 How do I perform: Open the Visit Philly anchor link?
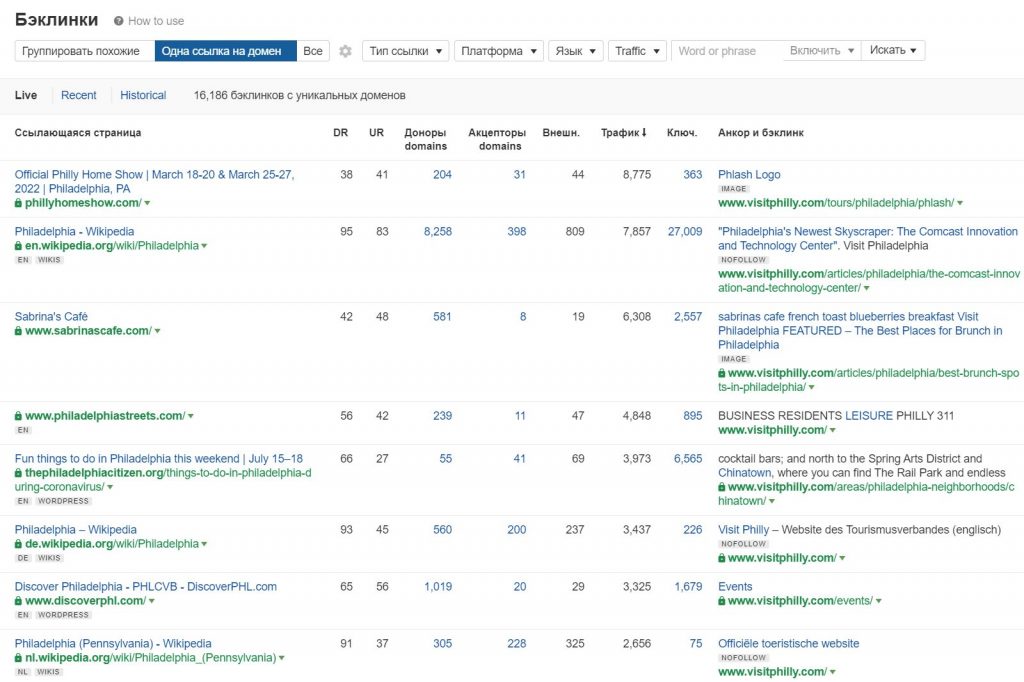point(744,530)
